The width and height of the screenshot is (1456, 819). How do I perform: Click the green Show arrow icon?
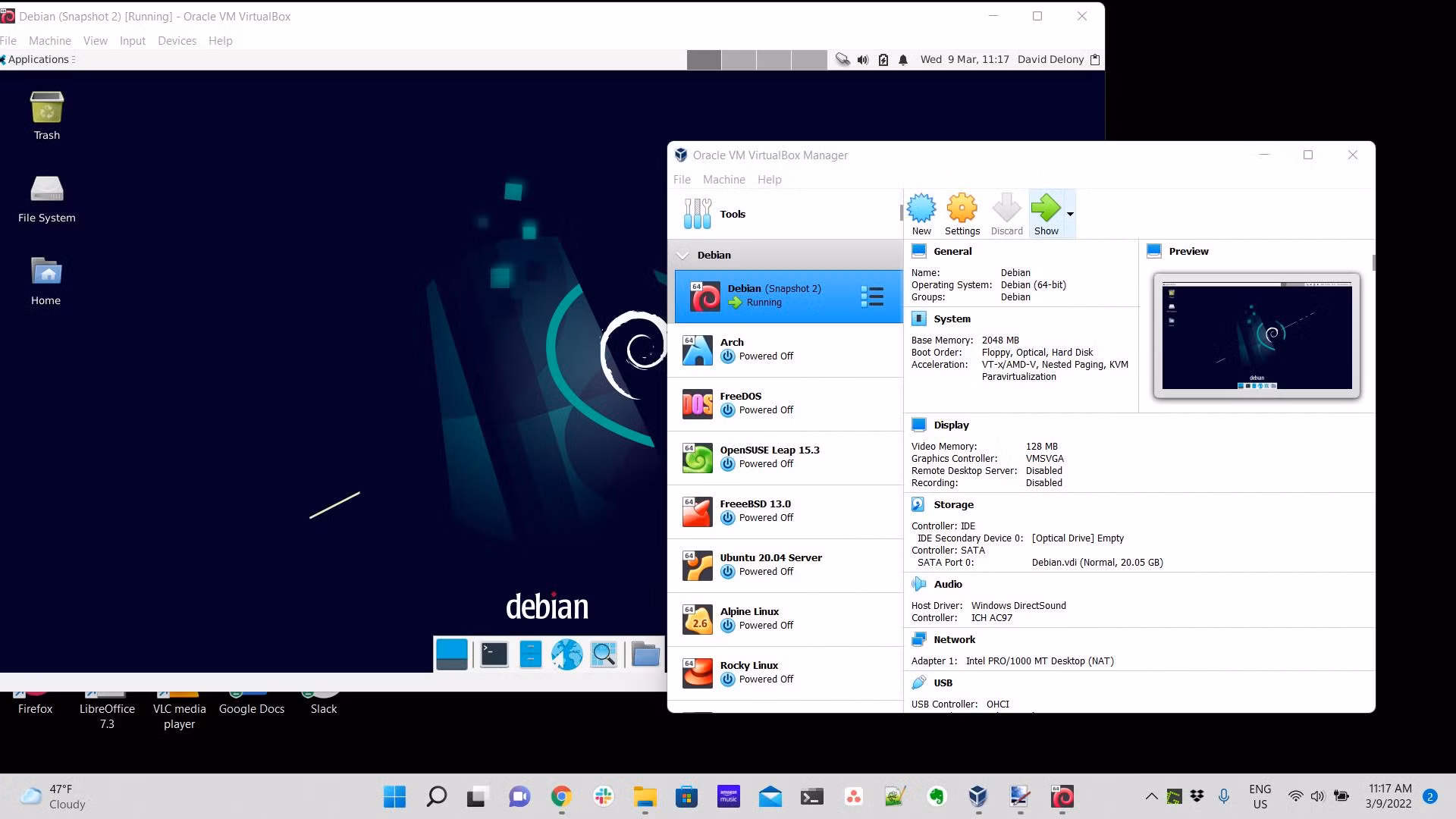(1046, 208)
